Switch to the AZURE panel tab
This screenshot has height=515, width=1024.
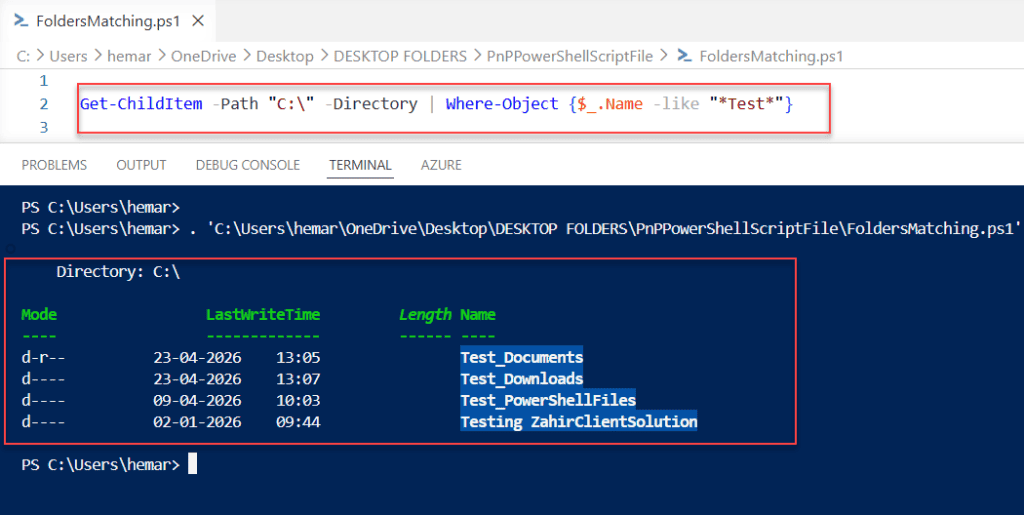point(441,165)
